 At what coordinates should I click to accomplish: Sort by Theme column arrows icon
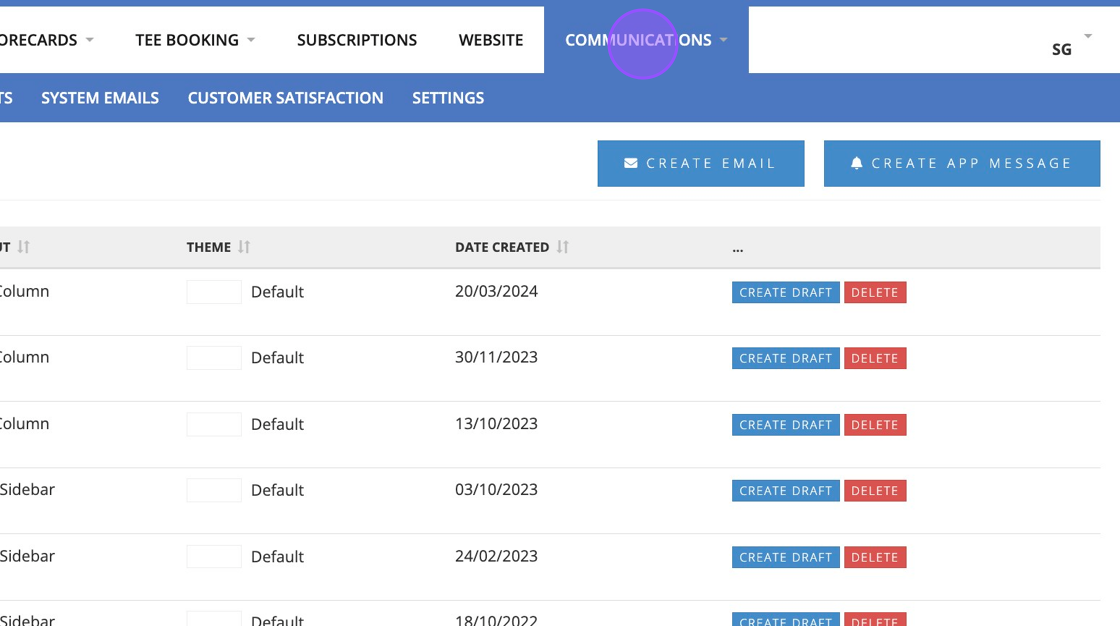pyautogui.click(x=244, y=247)
